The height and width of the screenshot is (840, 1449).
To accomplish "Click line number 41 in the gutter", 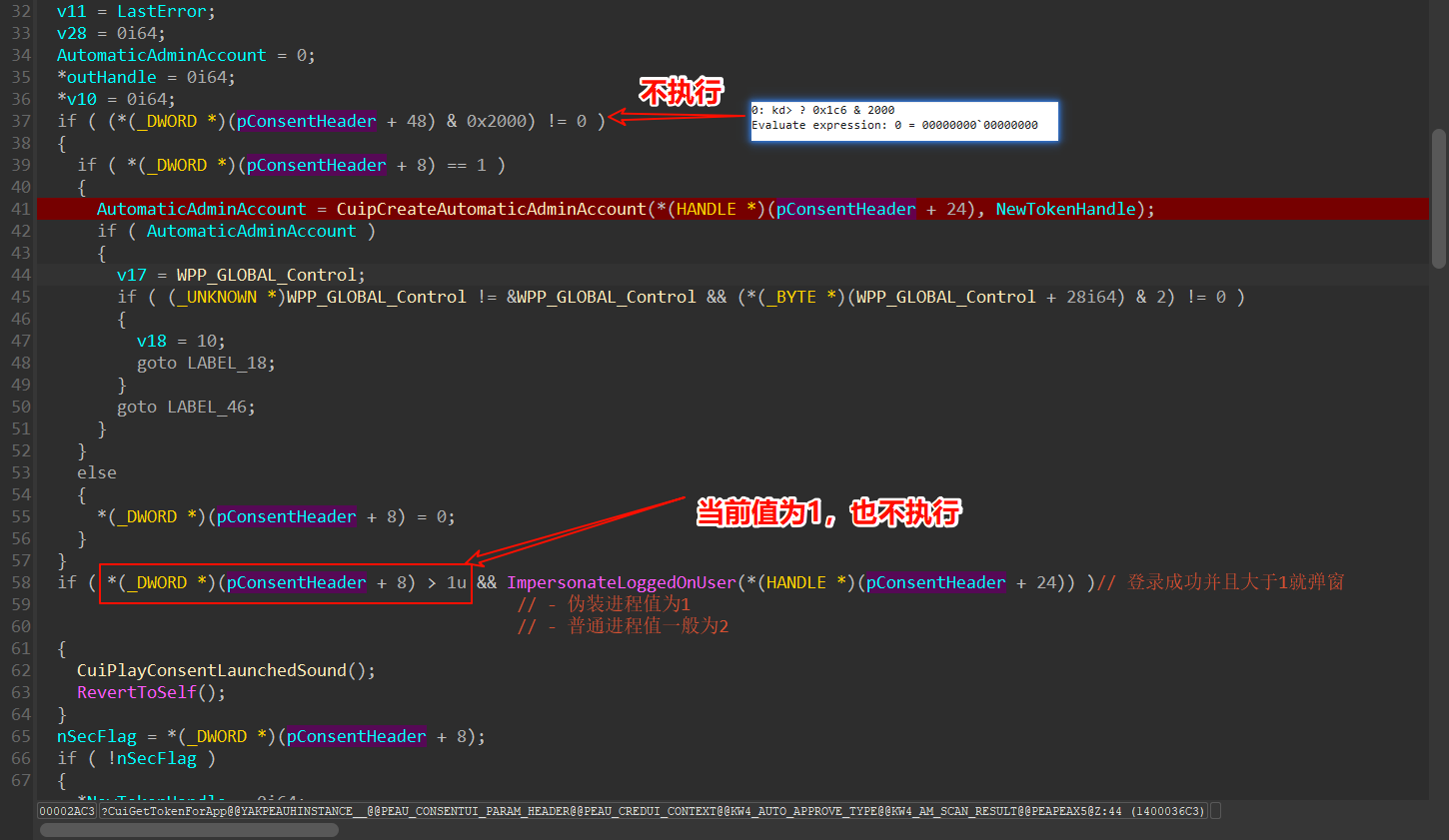I will coord(21,209).
